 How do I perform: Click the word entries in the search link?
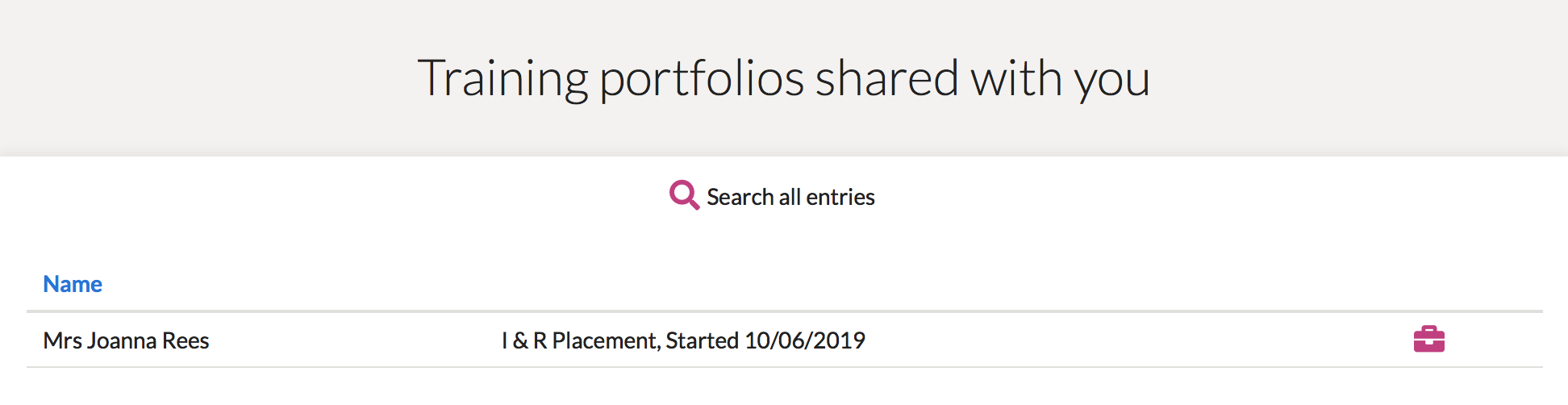point(840,197)
